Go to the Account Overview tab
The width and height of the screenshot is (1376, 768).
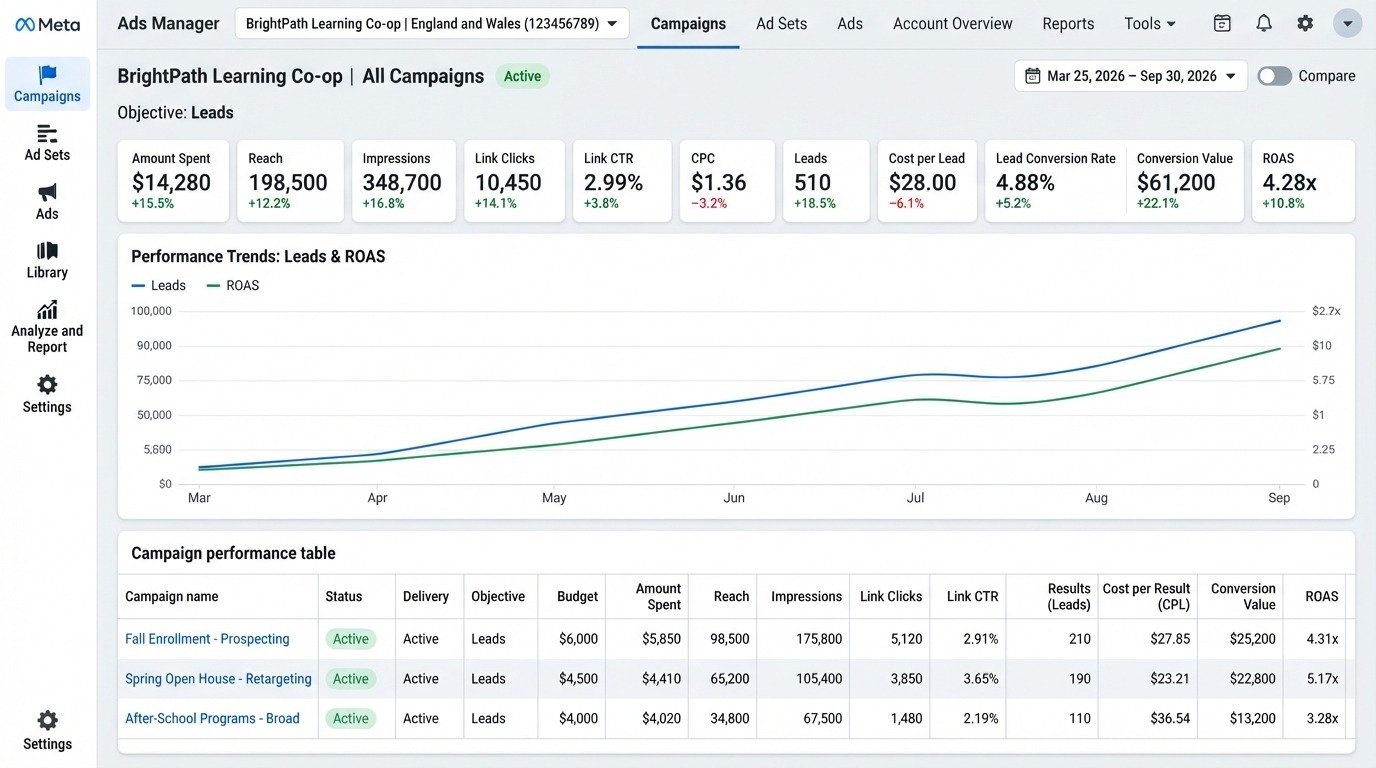tap(953, 23)
